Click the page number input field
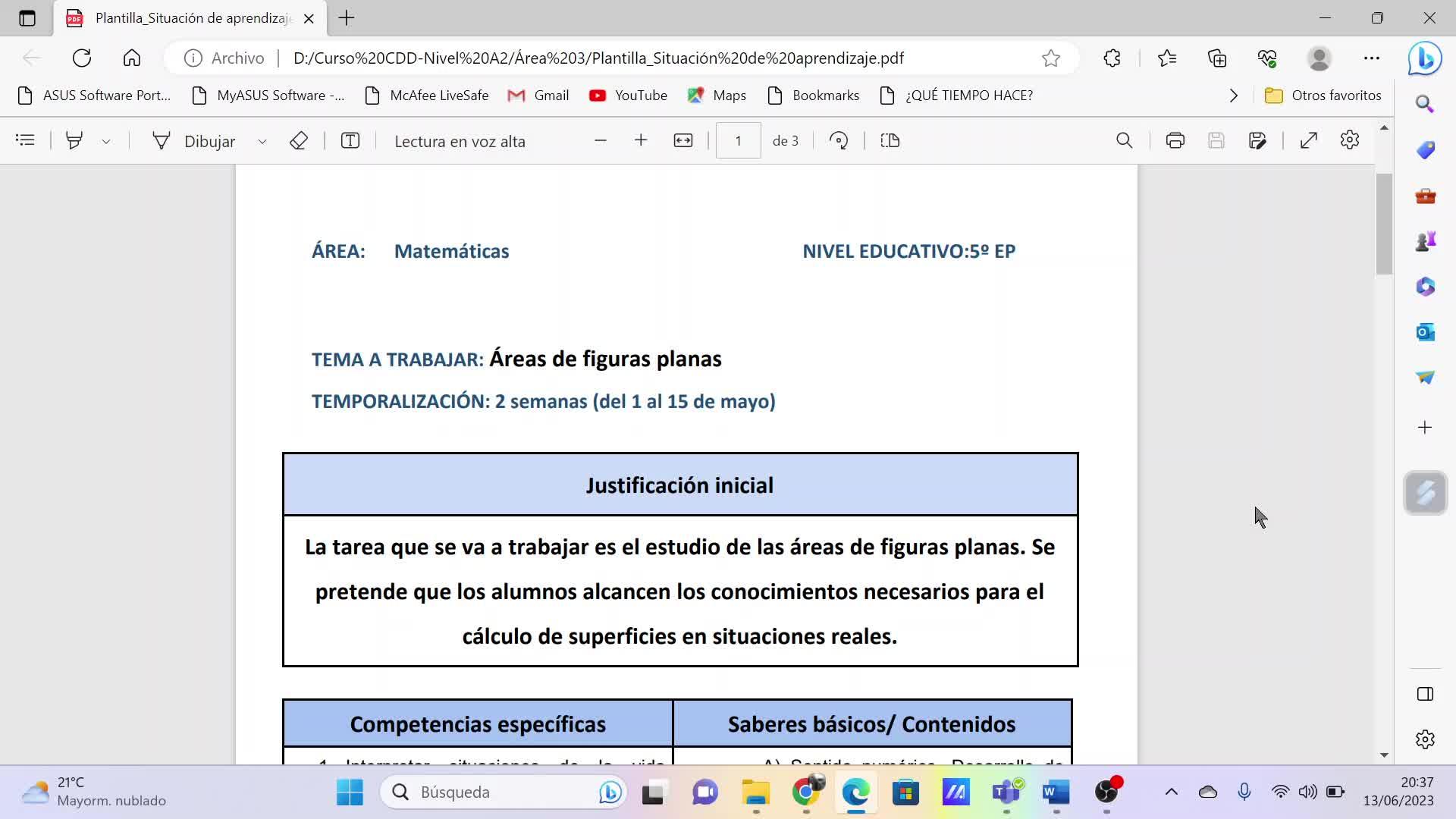1456x819 pixels. click(738, 141)
